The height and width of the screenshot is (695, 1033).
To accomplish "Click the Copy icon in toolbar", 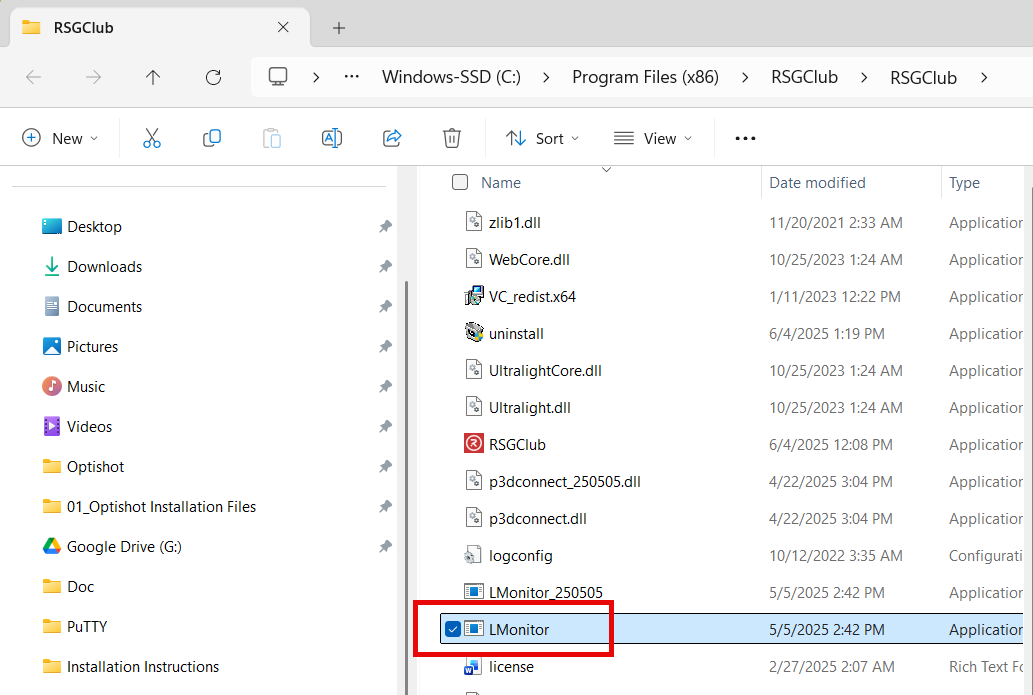I will tap(211, 138).
